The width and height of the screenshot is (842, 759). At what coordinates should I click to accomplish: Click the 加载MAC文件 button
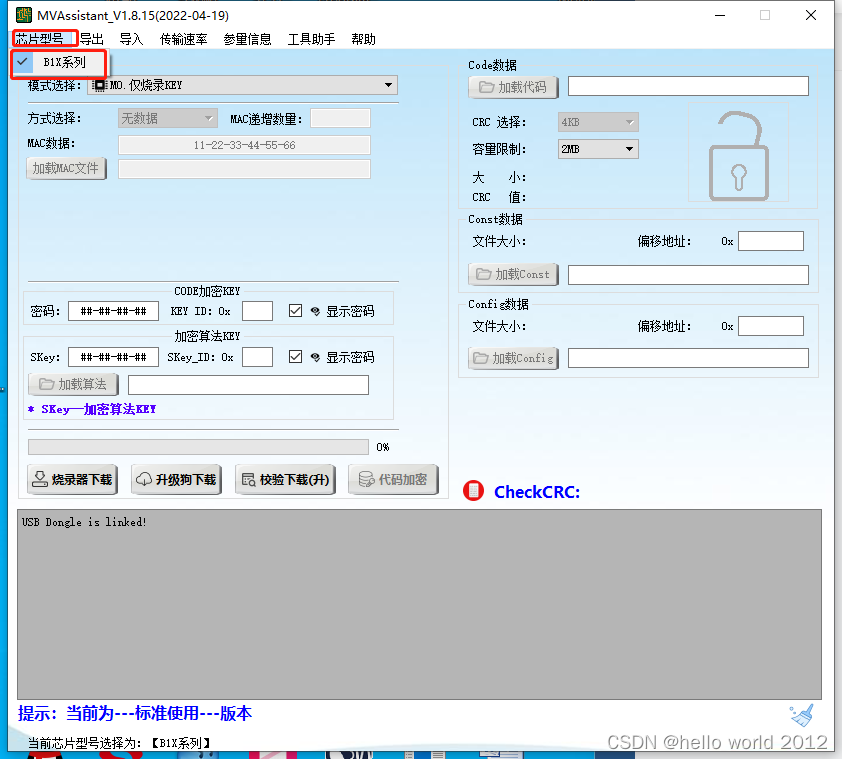[66, 168]
